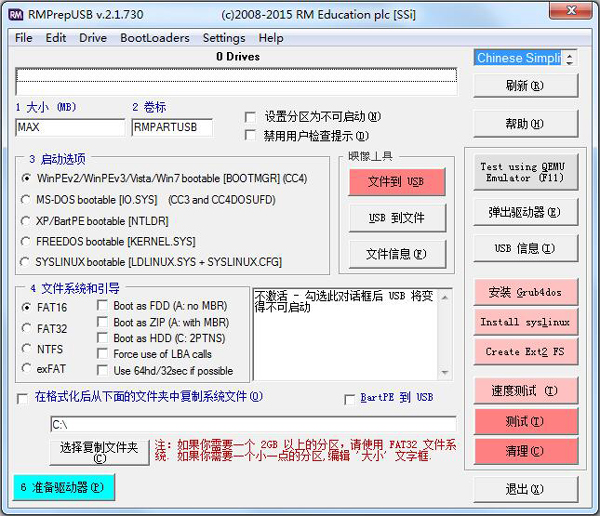Click the Install syslinux button

(x=525, y=322)
